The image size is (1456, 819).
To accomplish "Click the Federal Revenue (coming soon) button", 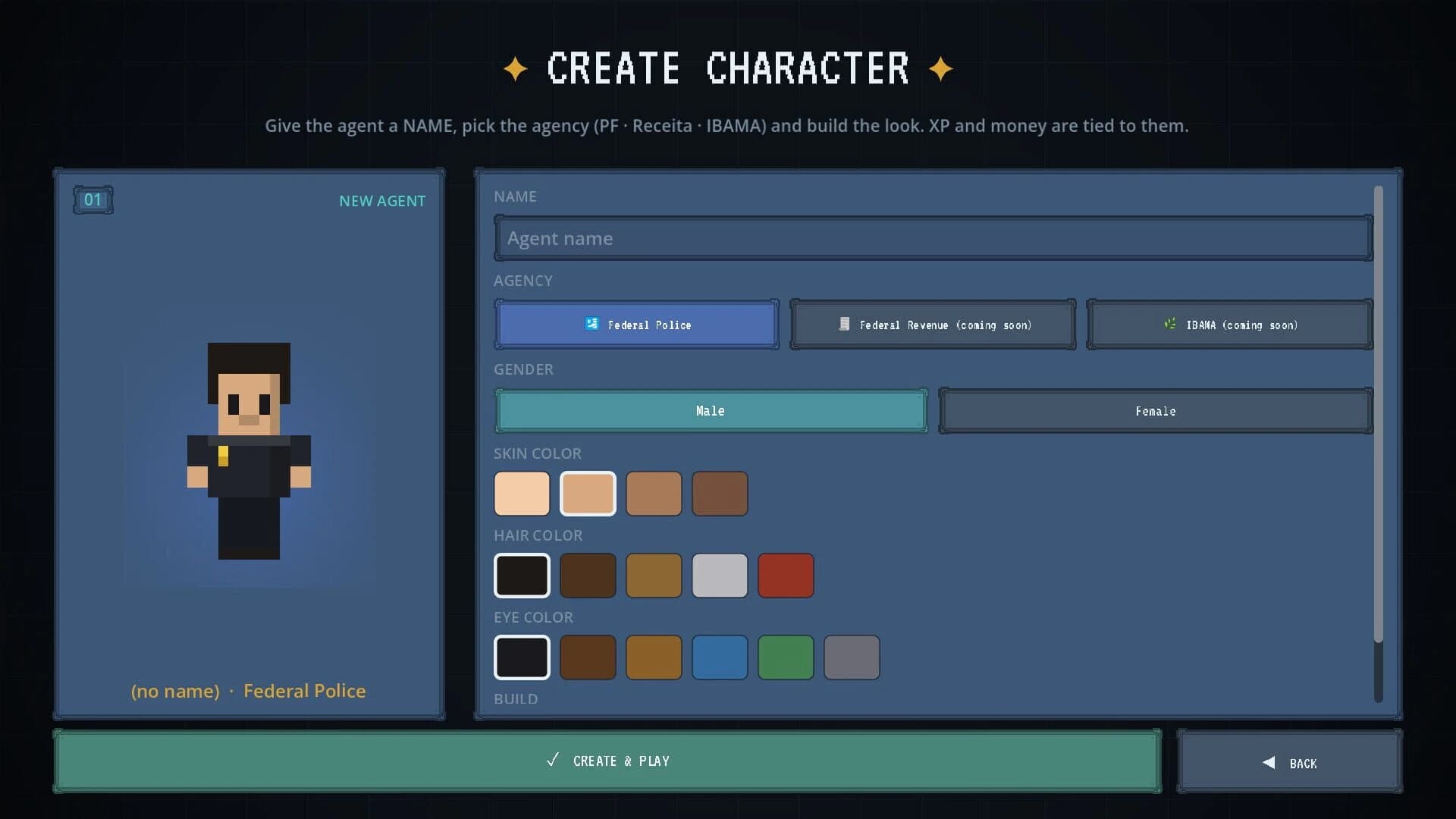I will click(933, 325).
